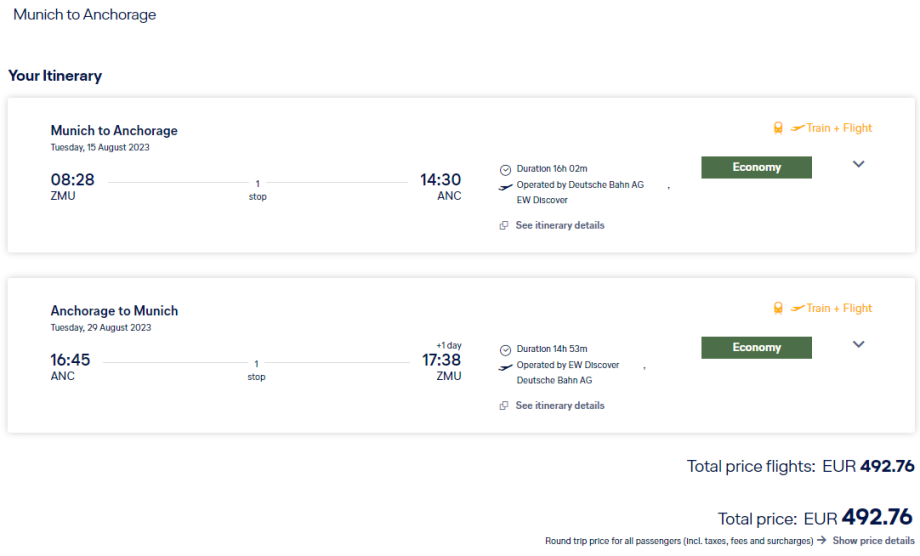Open See itinerary details for the 29 August flight
Image resolution: width=920 pixels, height=556 pixels.
pyautogui.click(x=559, y=405)
